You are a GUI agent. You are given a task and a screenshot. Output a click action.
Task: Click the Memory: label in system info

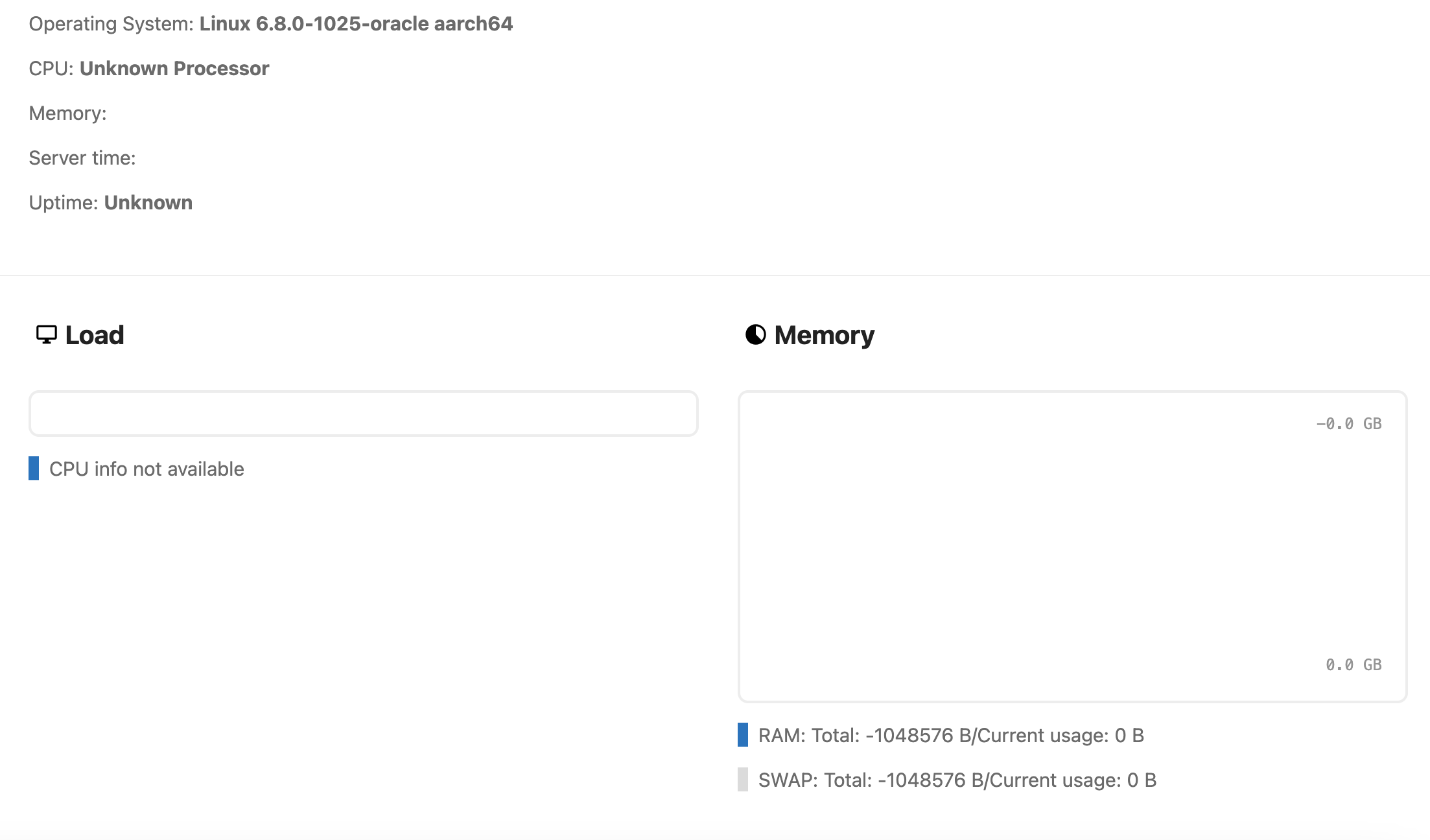68,113
